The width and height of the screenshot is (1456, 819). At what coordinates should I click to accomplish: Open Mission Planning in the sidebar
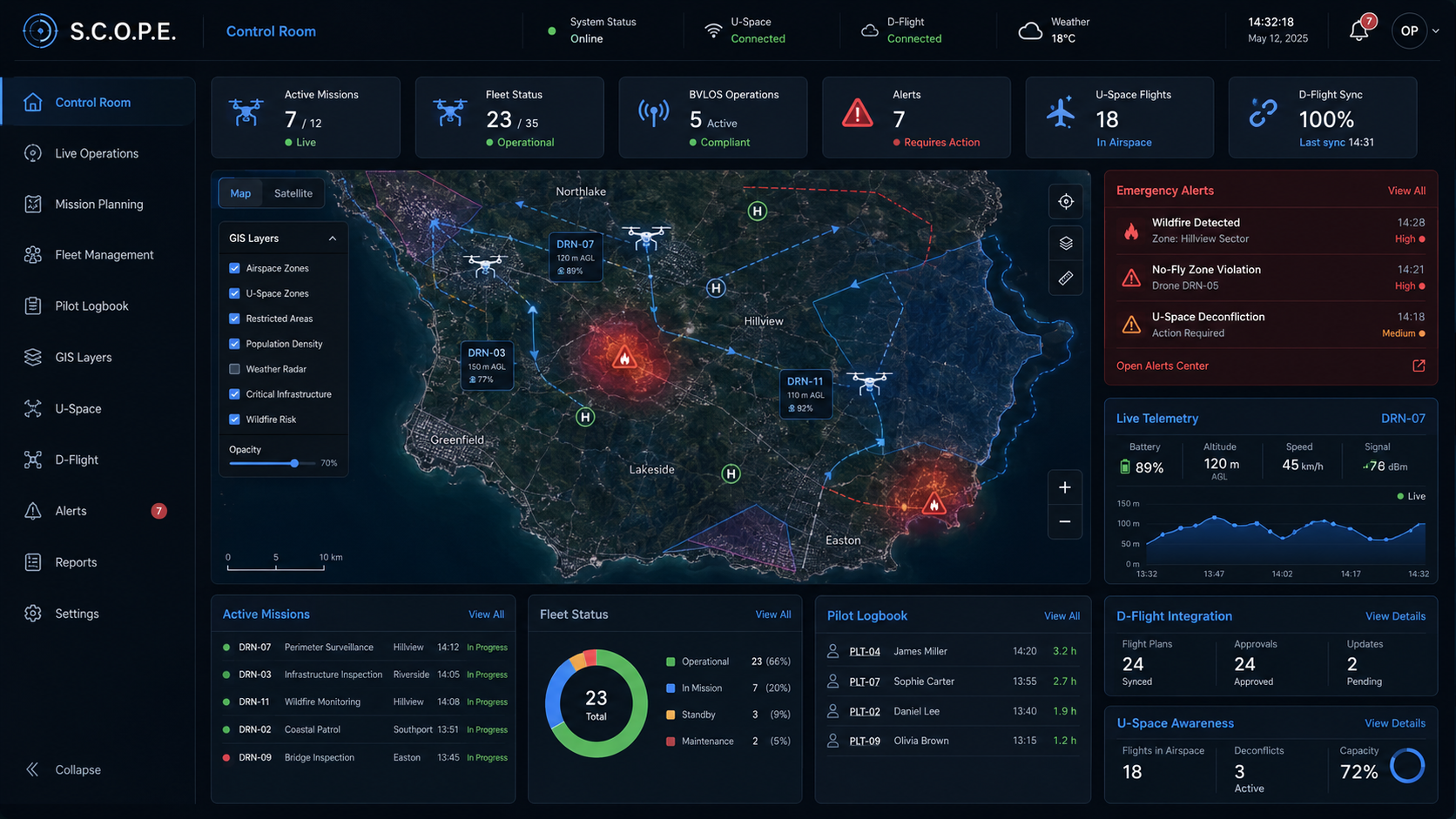point(98,205)
